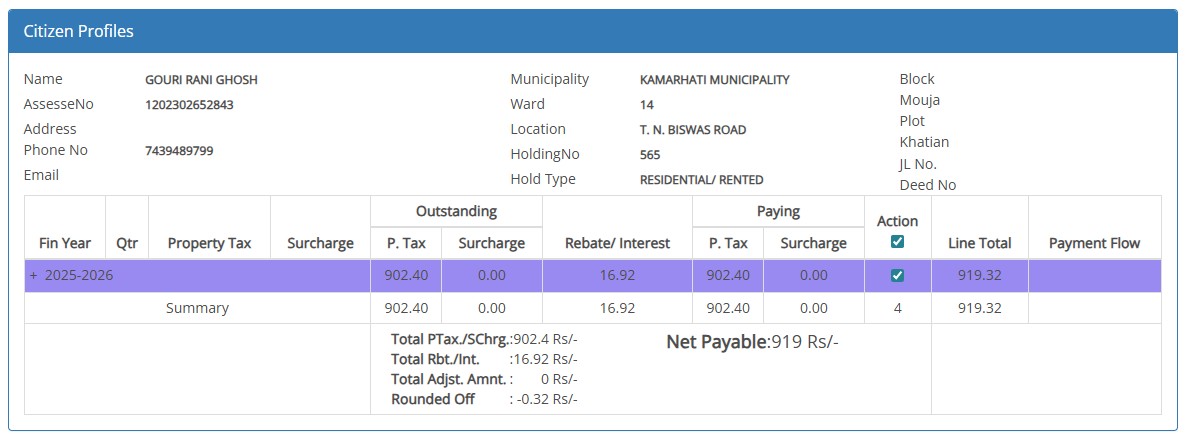Toggle the select-all checkbox under Action header

click(897, 242)
